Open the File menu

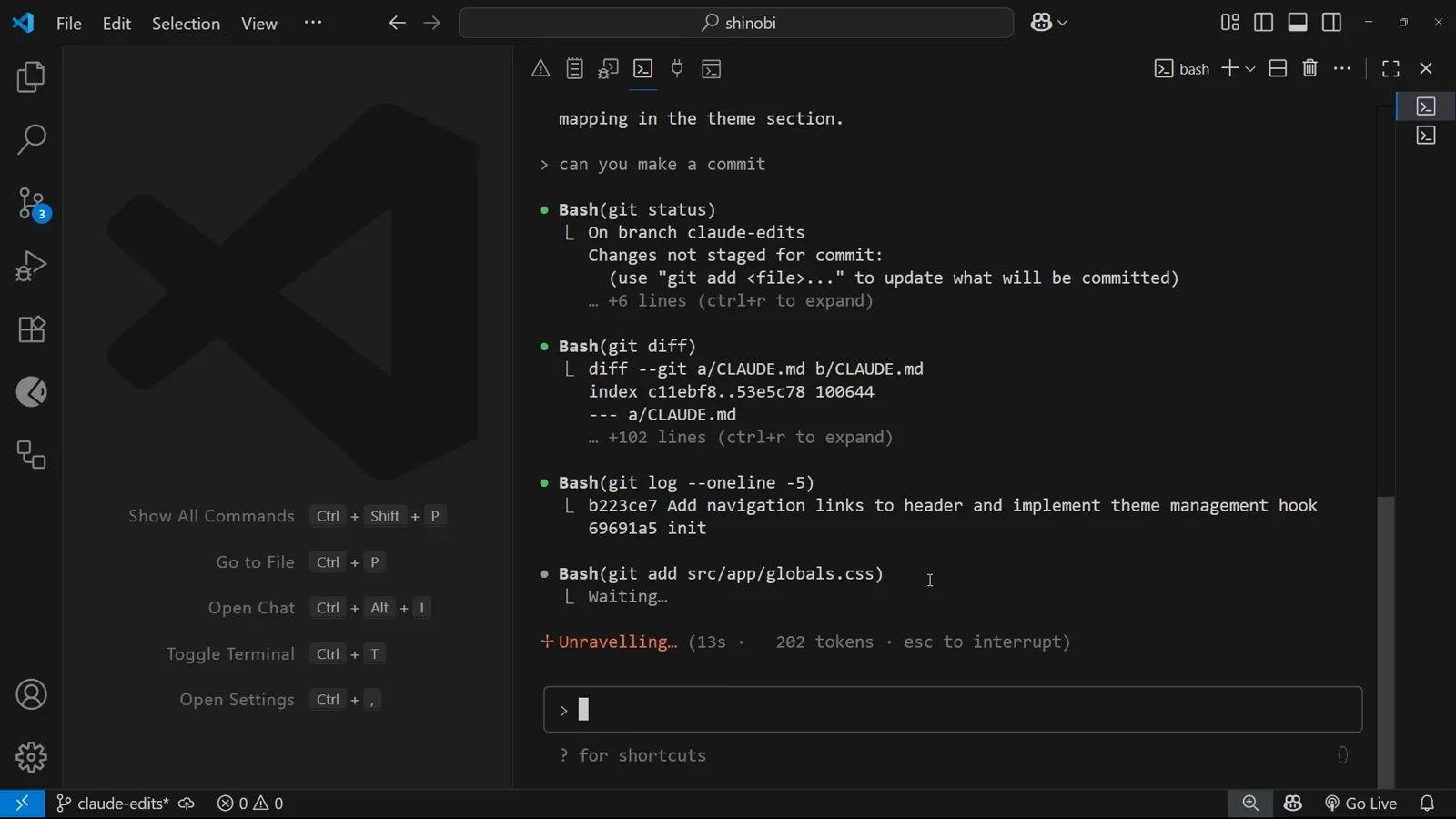tap(69, 24)
